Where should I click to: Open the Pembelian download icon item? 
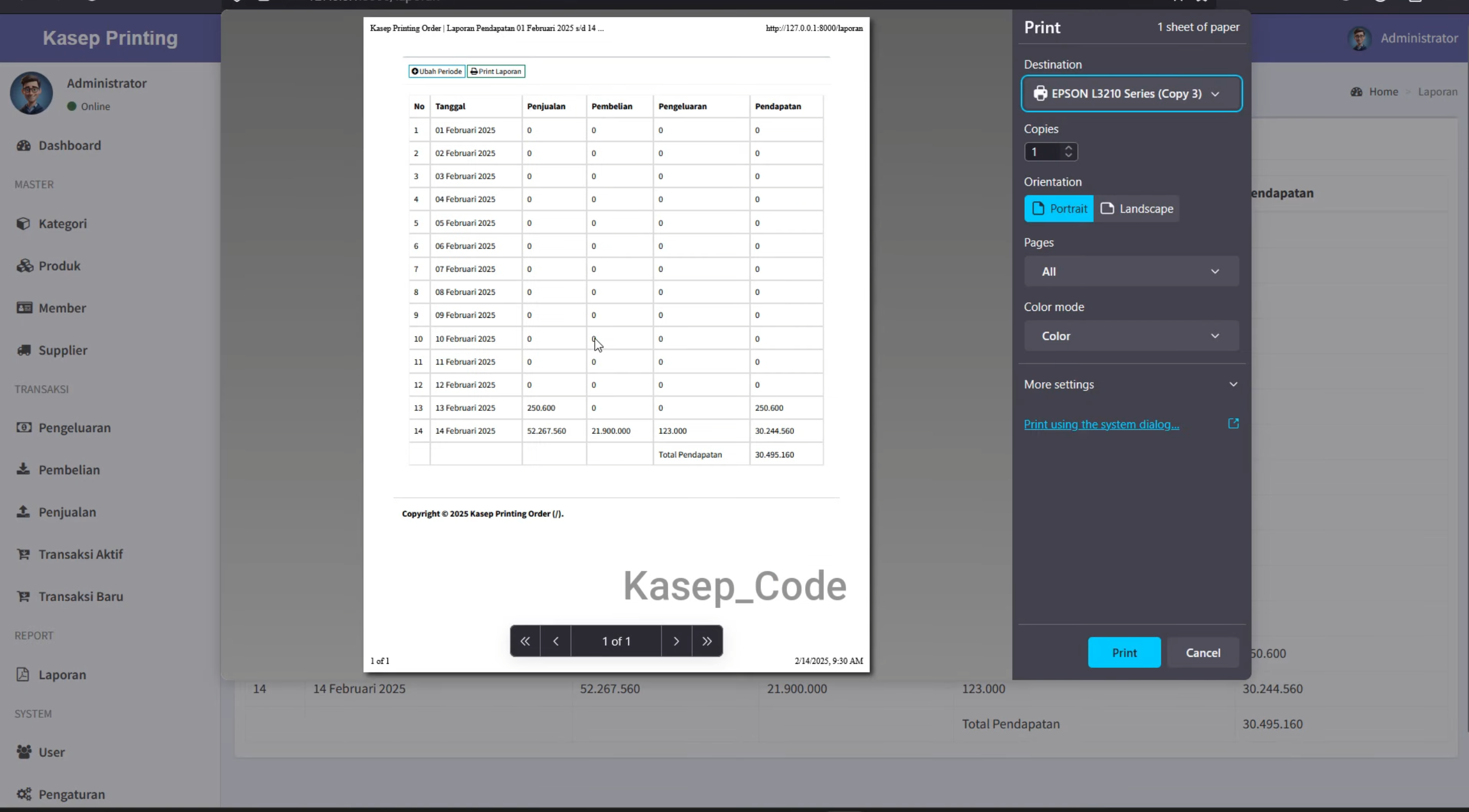pos(24,470)
